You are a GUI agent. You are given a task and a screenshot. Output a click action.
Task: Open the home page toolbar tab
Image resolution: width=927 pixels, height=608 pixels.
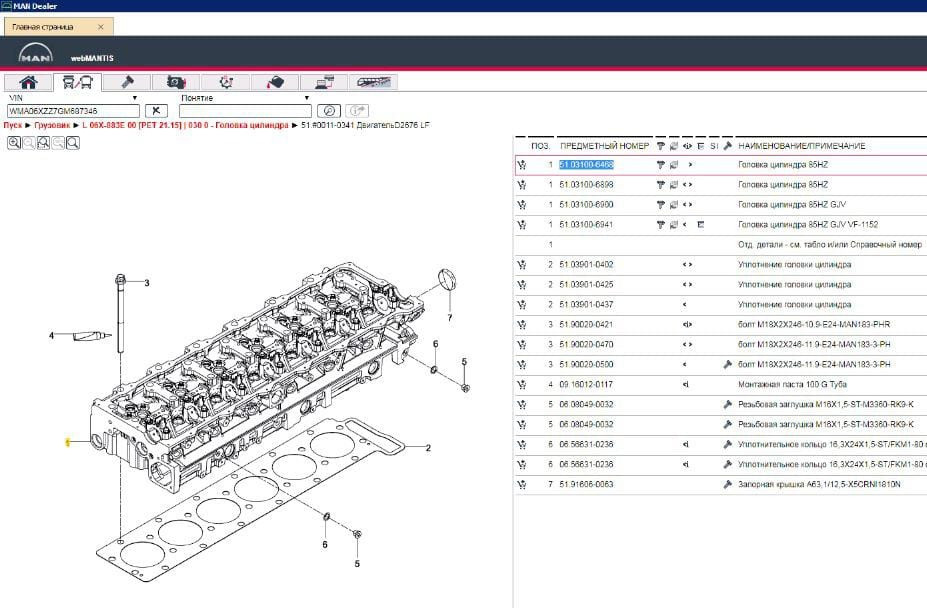coord(29,82)
